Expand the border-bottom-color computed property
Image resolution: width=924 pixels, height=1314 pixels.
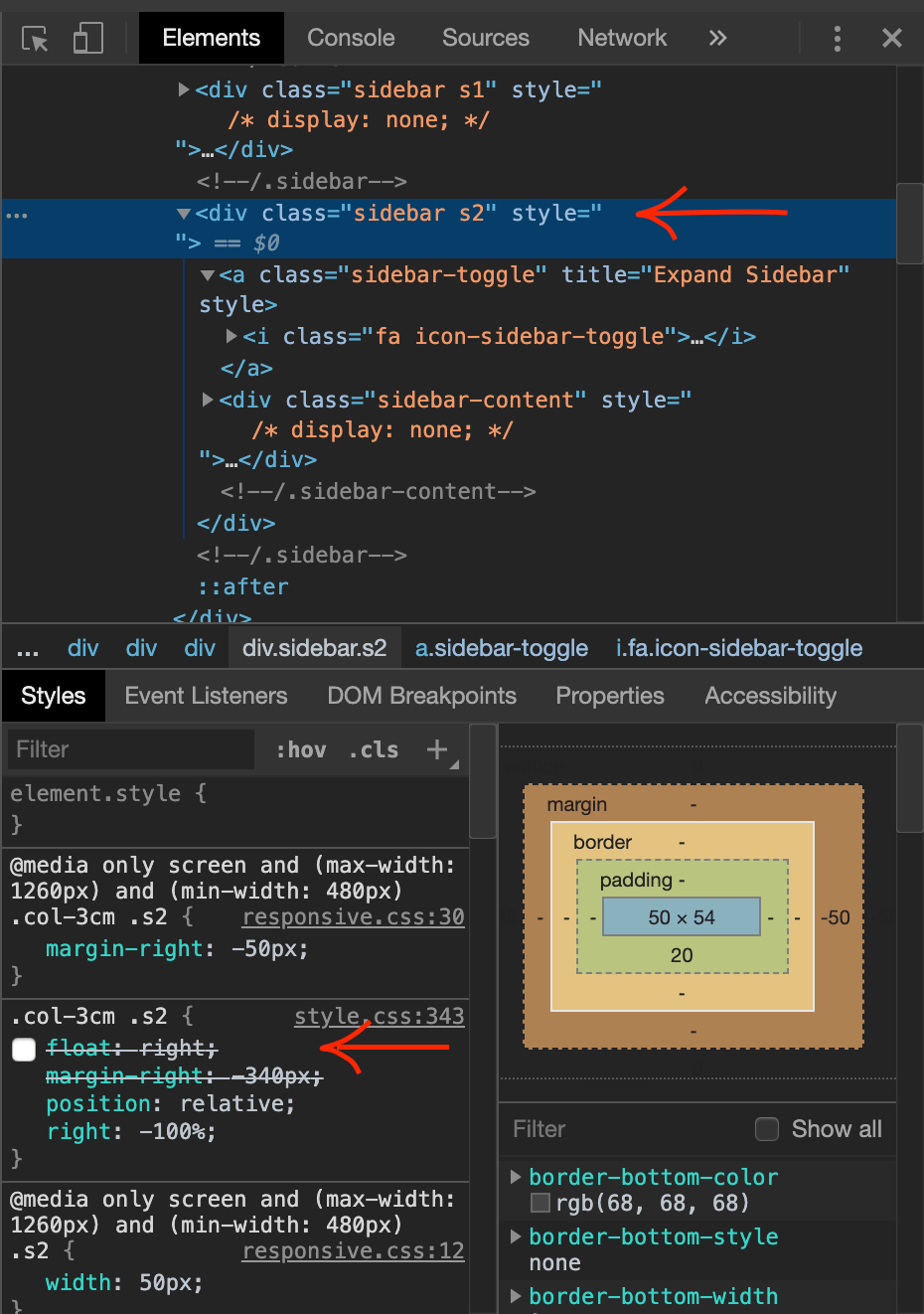click(516, 1177)
